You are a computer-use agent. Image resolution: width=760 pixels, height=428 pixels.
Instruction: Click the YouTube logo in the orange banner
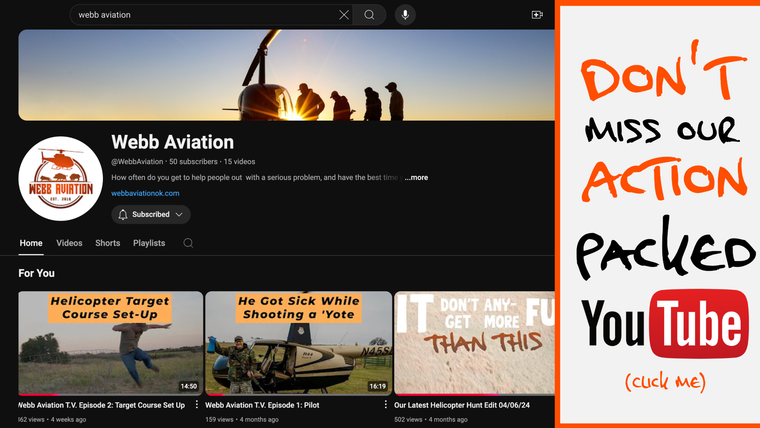tap(665, 323)
